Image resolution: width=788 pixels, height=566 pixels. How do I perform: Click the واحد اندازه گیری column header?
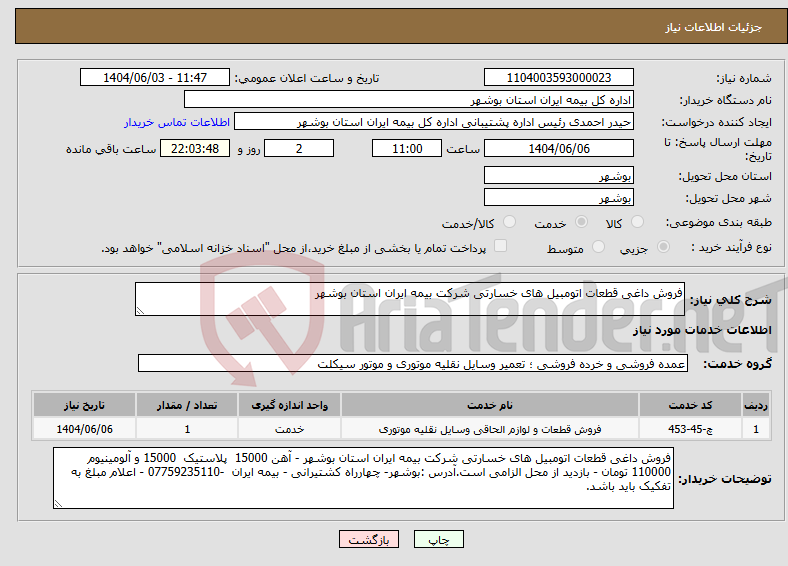(x=289, y=405)
